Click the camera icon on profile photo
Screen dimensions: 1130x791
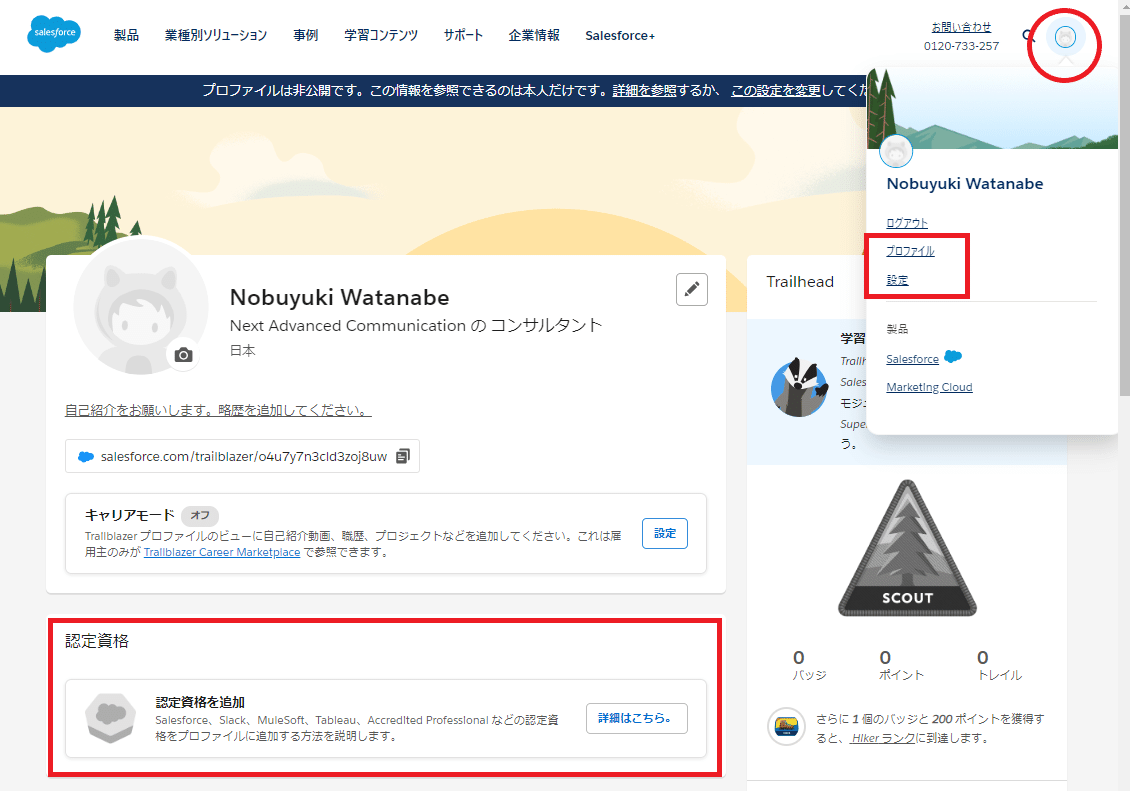point(184,354)
